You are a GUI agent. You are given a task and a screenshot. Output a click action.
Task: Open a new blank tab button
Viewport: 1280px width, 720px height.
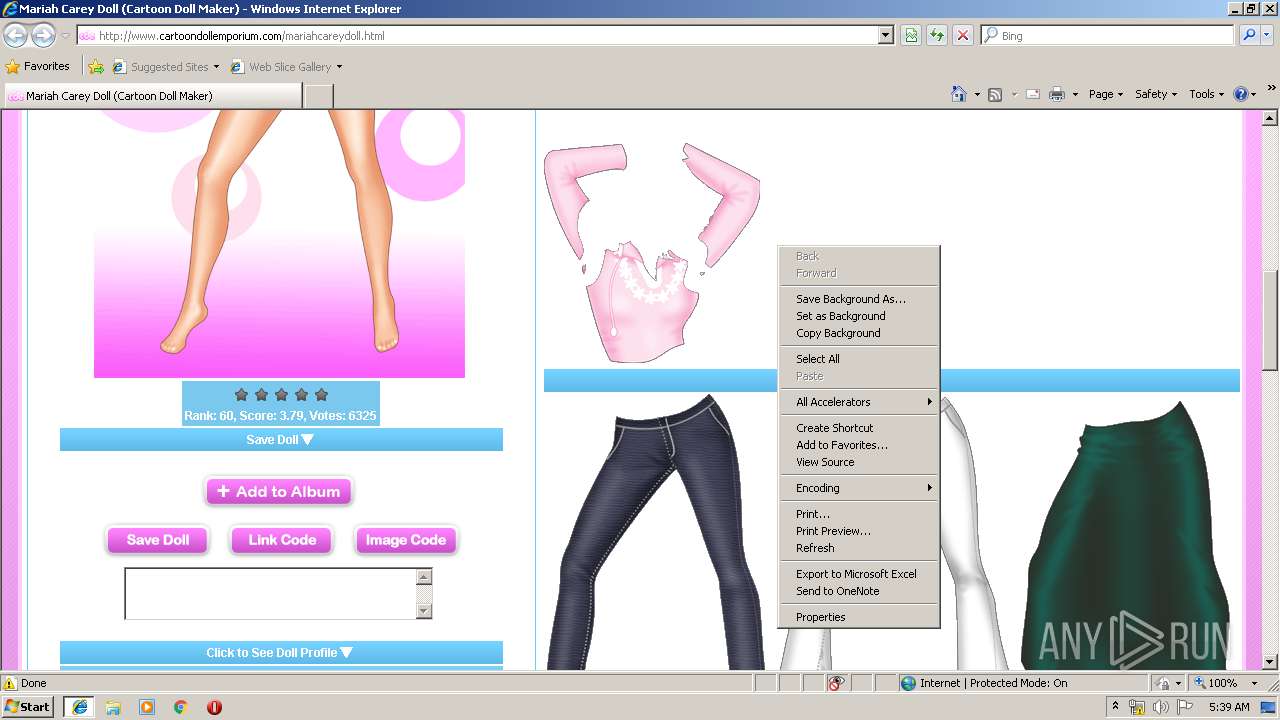(318, 96)
